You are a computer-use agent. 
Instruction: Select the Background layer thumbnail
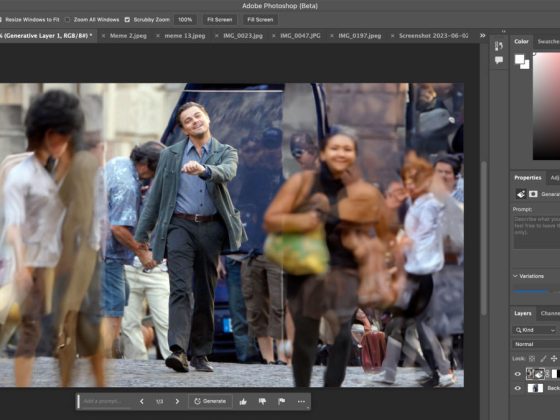coord(535,388)
